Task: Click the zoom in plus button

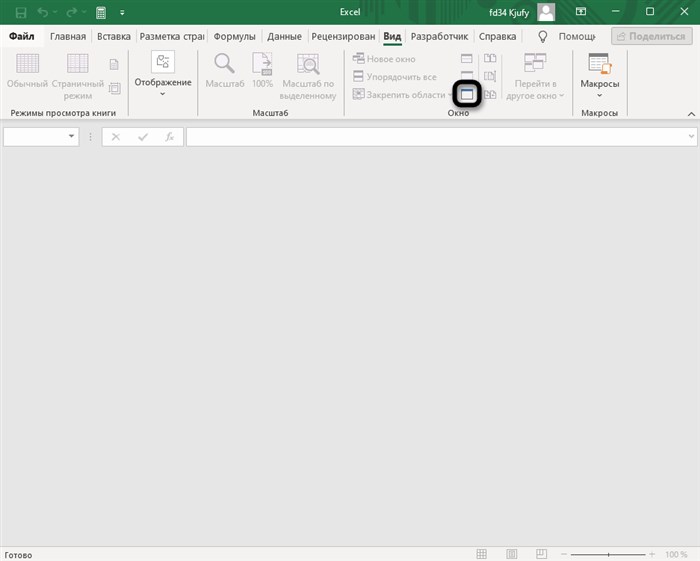Action: pos(652,554)
